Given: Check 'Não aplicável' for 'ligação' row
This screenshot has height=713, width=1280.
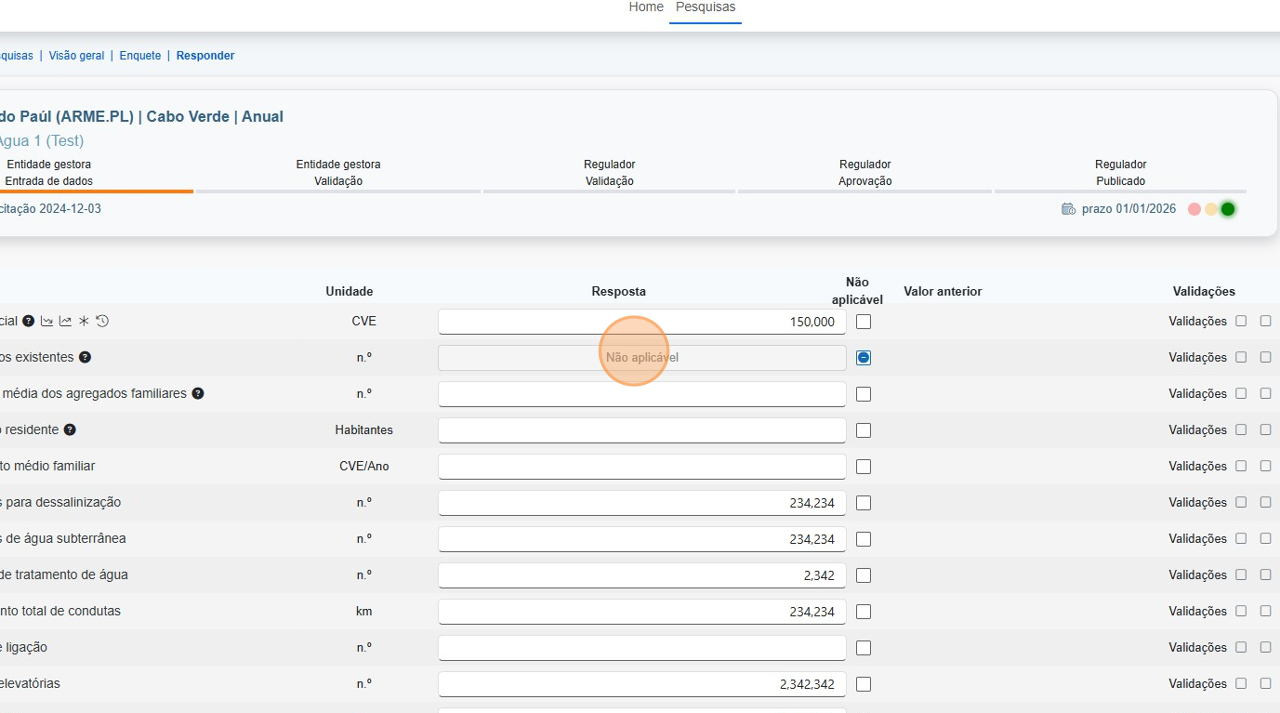Looking at the screenshot, I should tap(864, 648).
